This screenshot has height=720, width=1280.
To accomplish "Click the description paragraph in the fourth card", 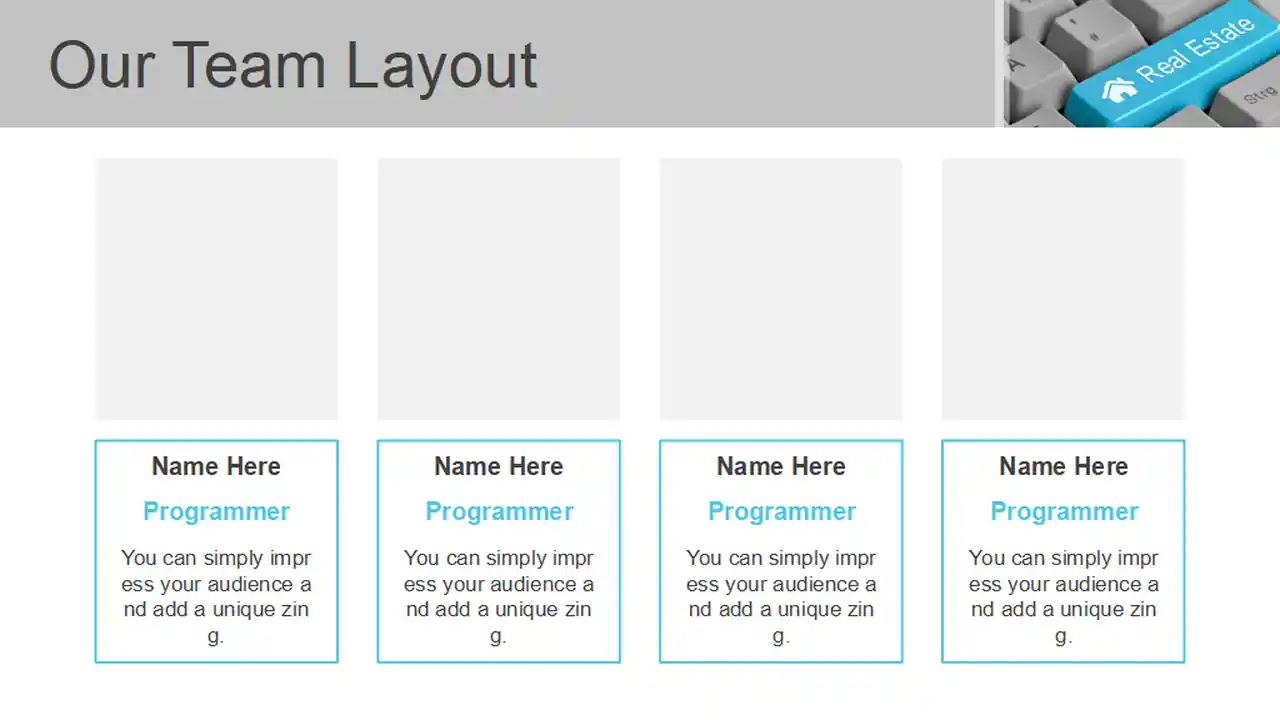I will click(1064, 596).
